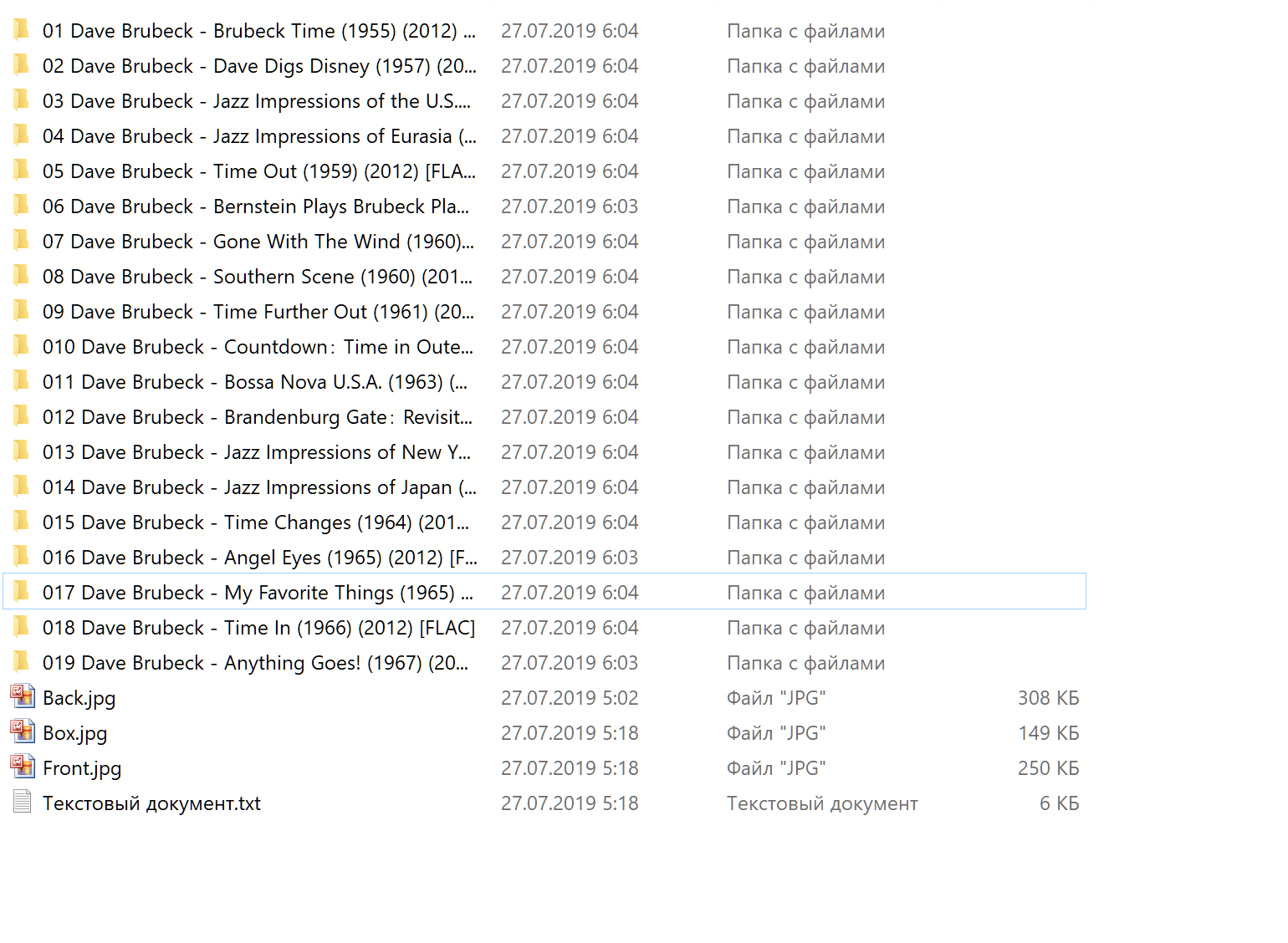
Task: Click date 27.07.2019 5:02 of Back.jpg
Action: point(570,698)
